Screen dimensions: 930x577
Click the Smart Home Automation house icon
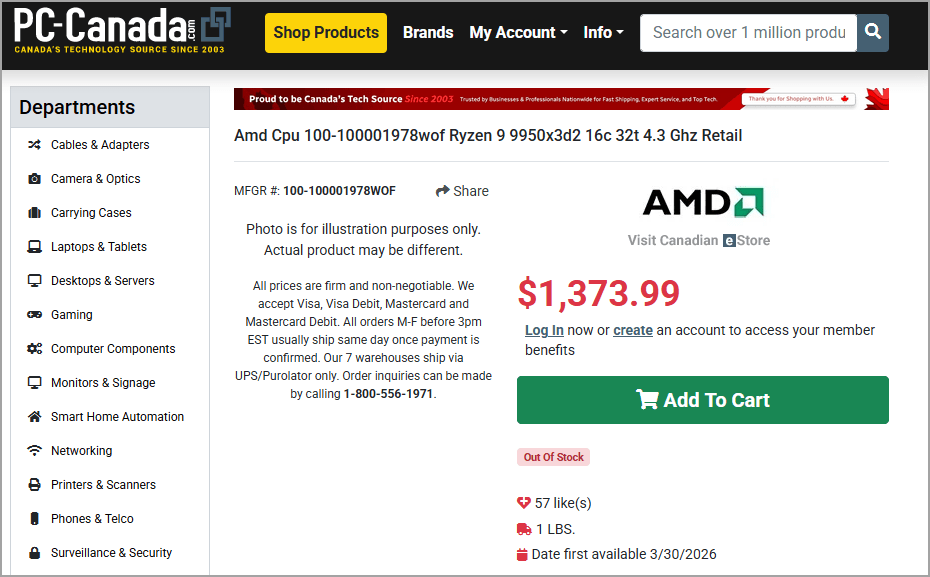(34, 417)
